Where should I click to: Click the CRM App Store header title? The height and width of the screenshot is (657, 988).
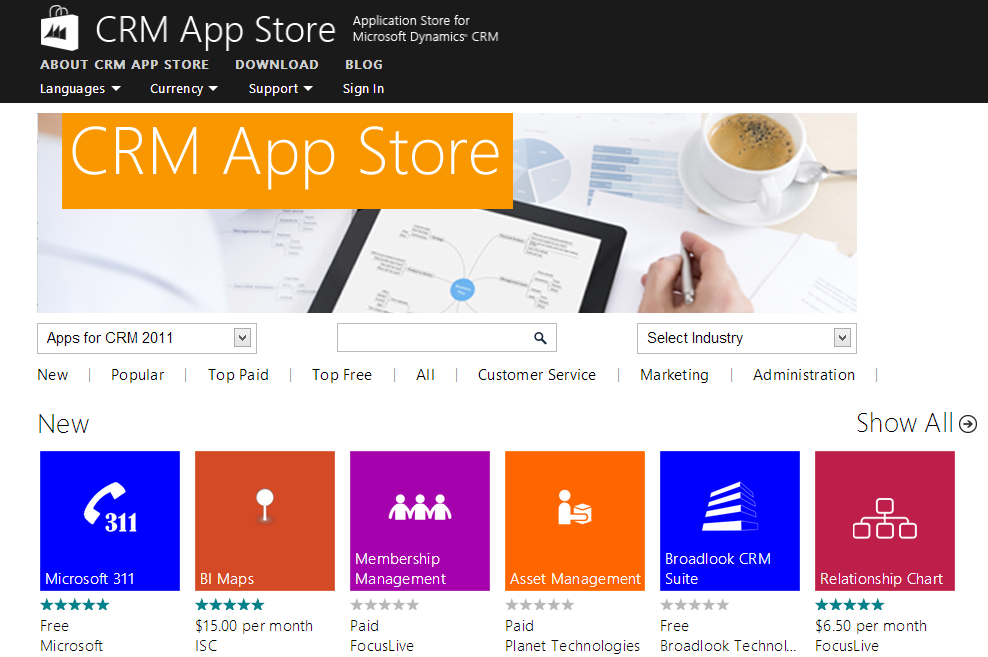[215, 30]
